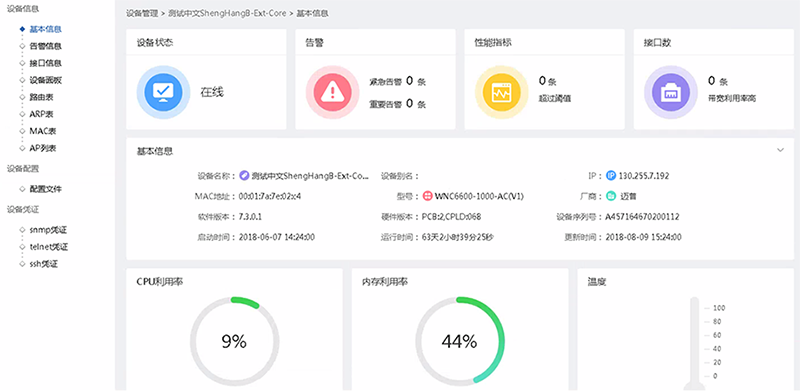800x391 pixels.
Task: Click the green vendor icon beside 迈普
Action: click(611, 196)
